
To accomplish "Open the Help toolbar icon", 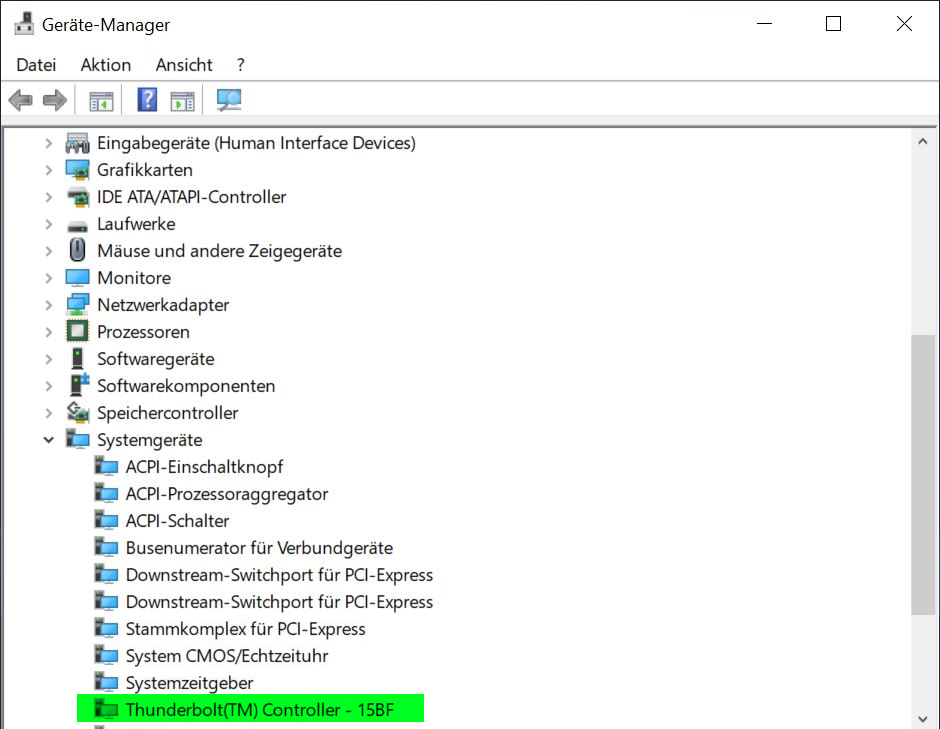I will 147,100.
